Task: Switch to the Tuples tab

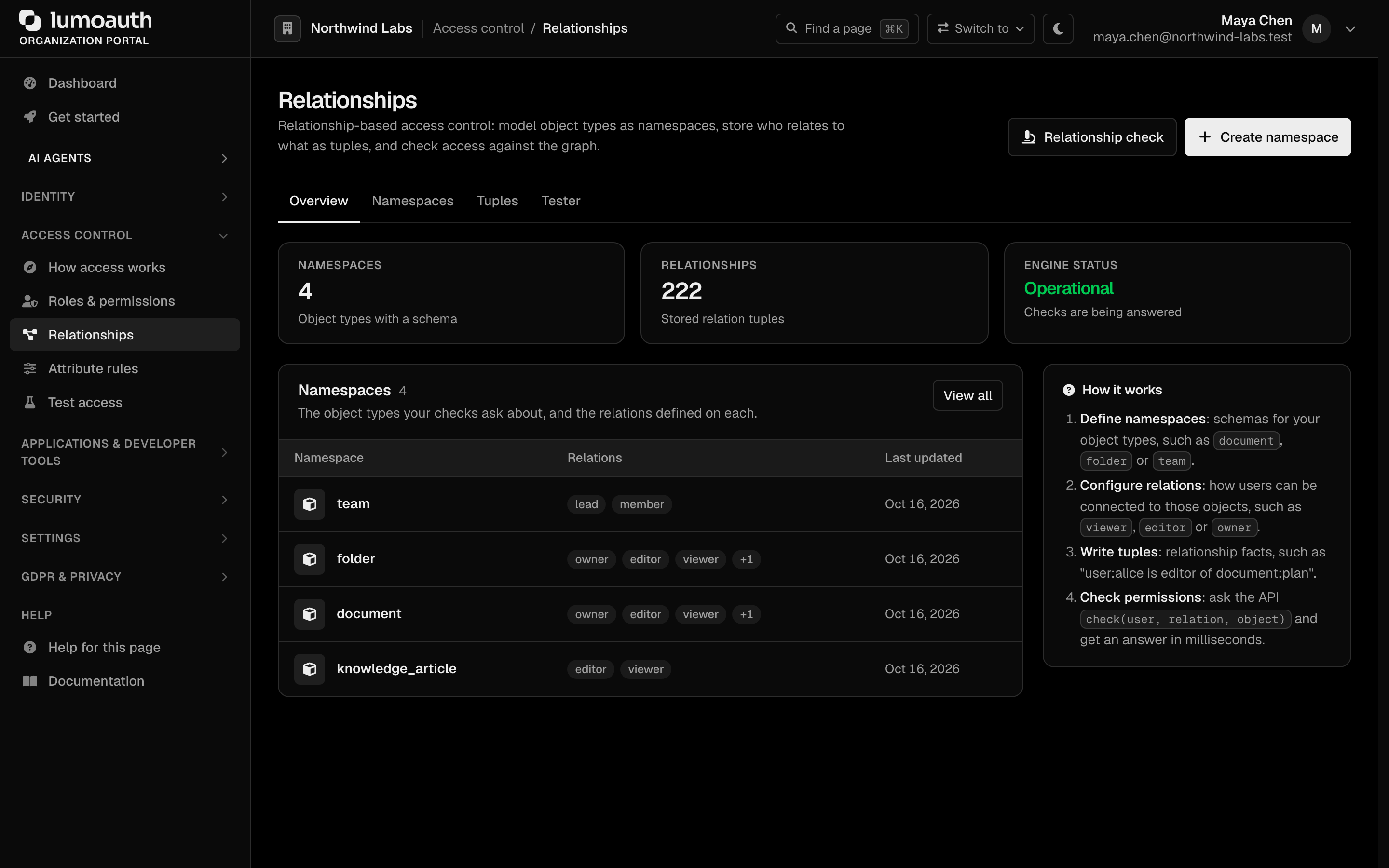Action: [x=497, y=201]
